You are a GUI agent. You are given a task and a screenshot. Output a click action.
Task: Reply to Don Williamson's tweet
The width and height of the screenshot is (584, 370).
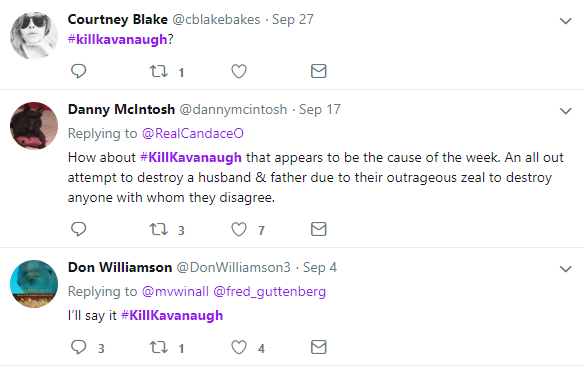(79, 347)
